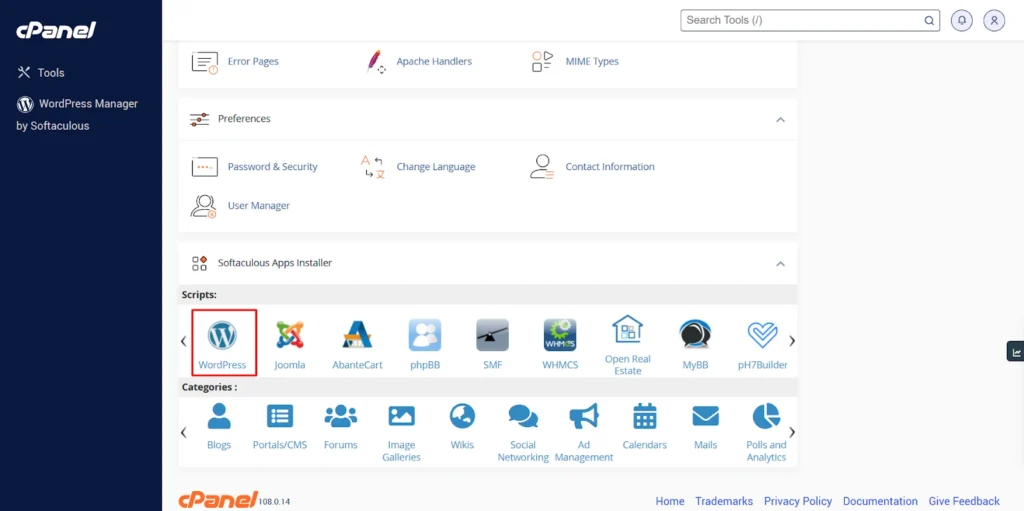
Task: Open the Password & Security icon
Action: click(x=204, y=167)
